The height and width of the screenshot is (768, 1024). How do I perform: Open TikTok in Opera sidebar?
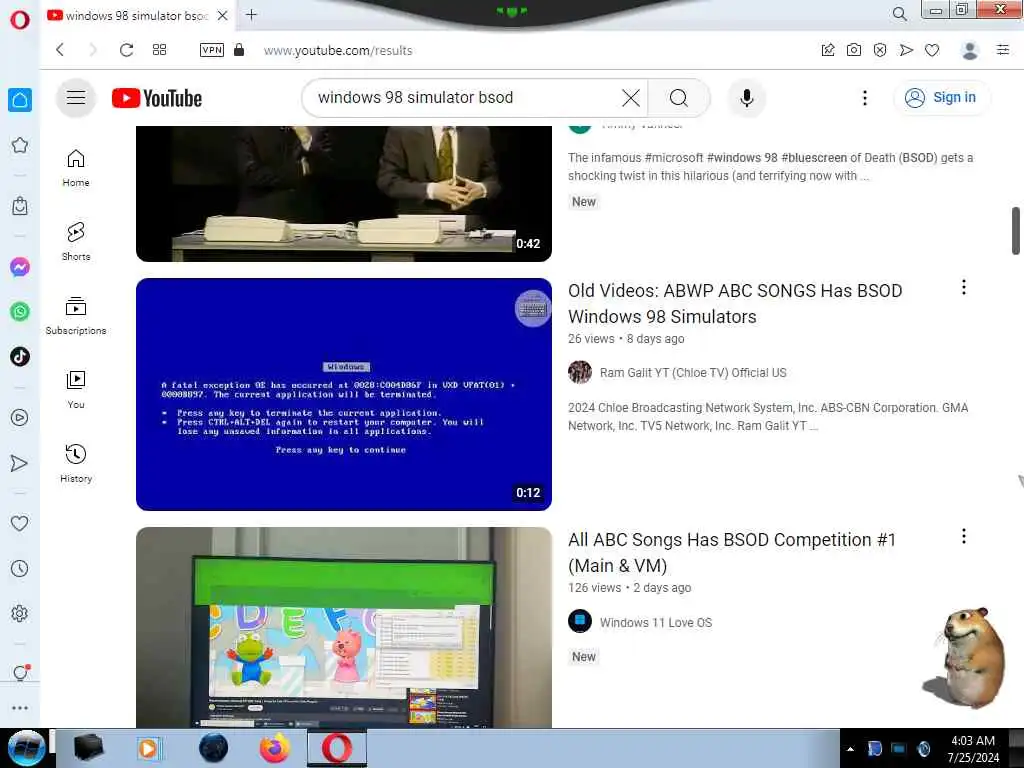(20, 357)
